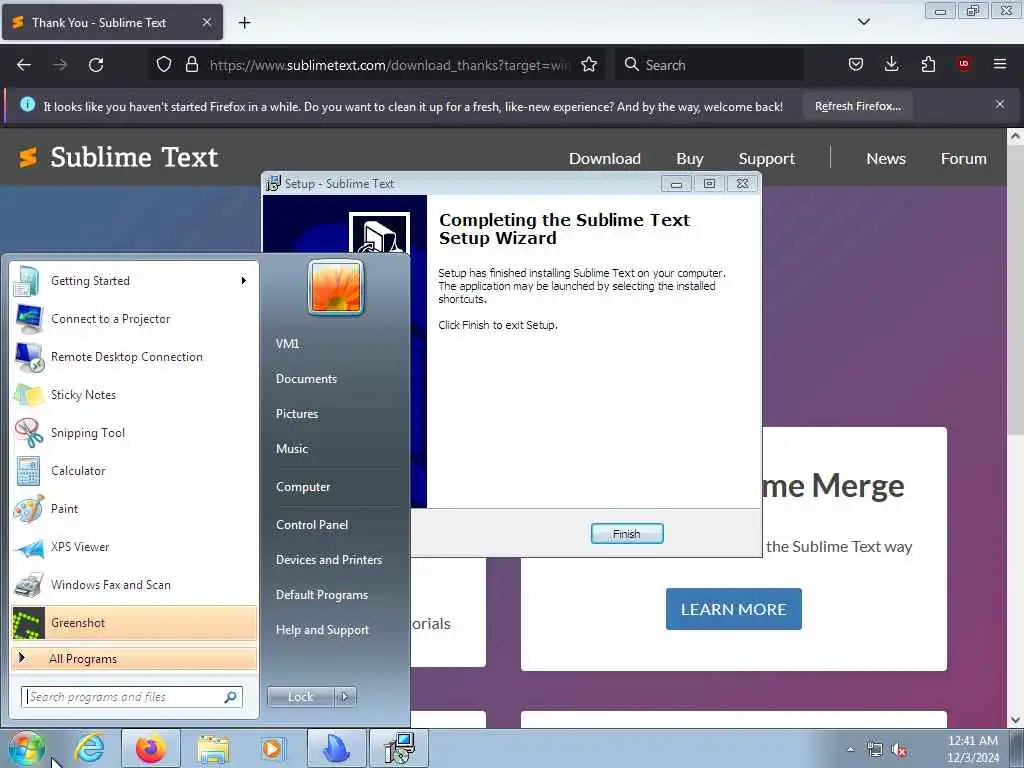Click the Sublime Text site logo

[x=118, y=157]
